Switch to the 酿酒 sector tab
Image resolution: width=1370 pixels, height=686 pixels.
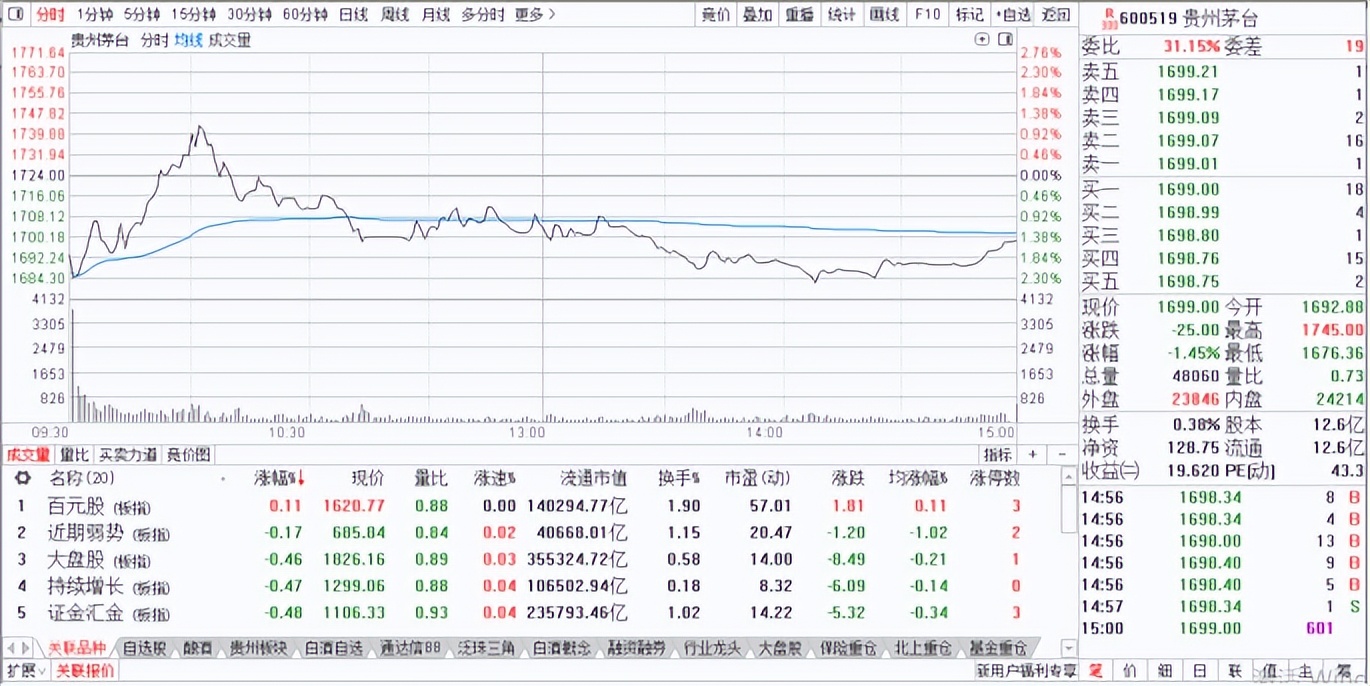click(195, 647)
